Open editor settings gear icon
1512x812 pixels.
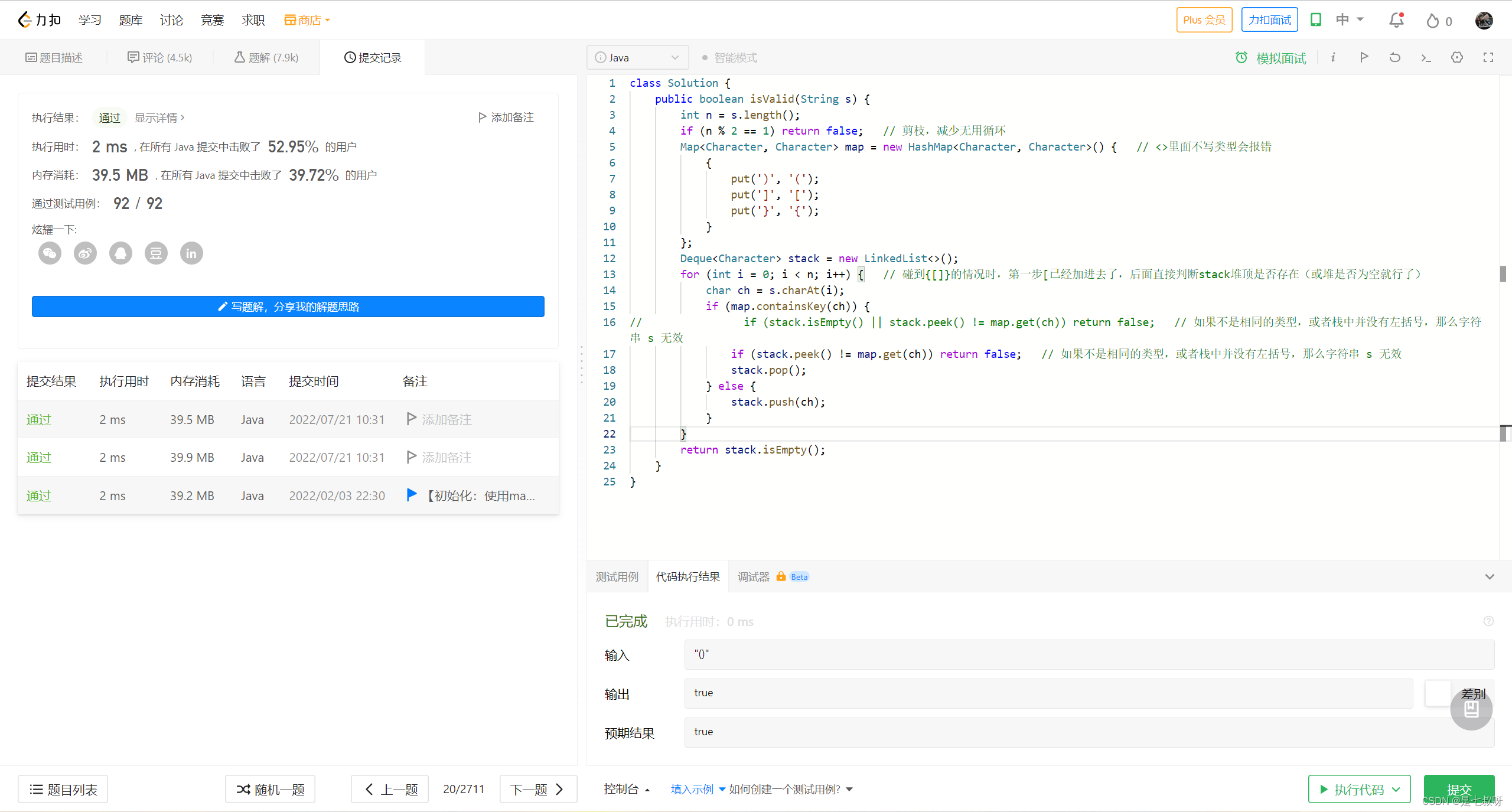click(x=1457, y=57)
